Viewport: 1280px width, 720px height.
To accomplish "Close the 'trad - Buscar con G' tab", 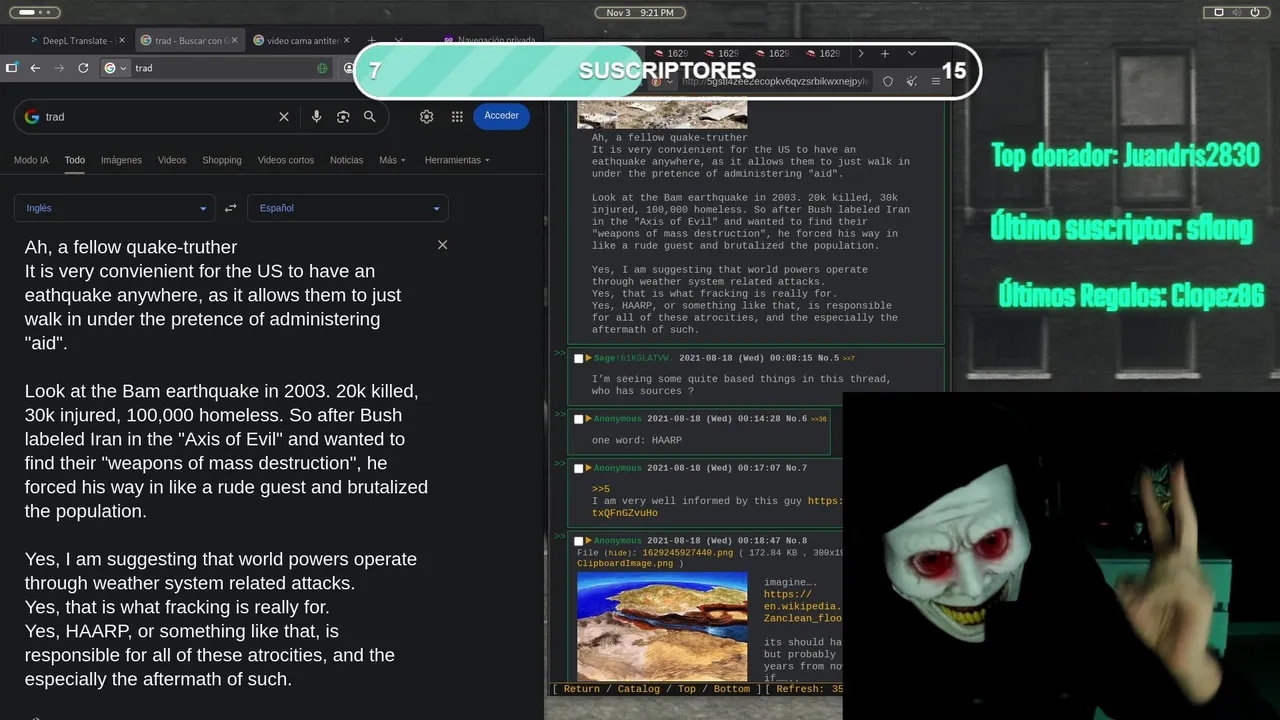I will click(235, 41).
